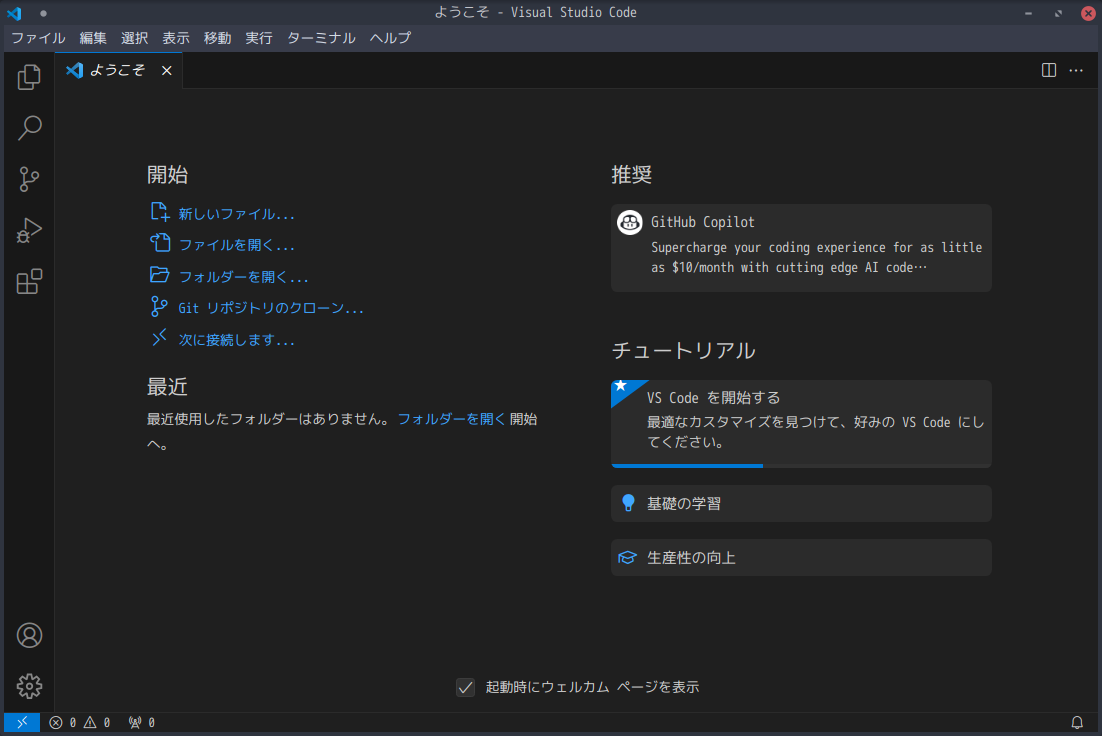Open the Accounts menu icon
1102x736 pixels.
[29, 635]
